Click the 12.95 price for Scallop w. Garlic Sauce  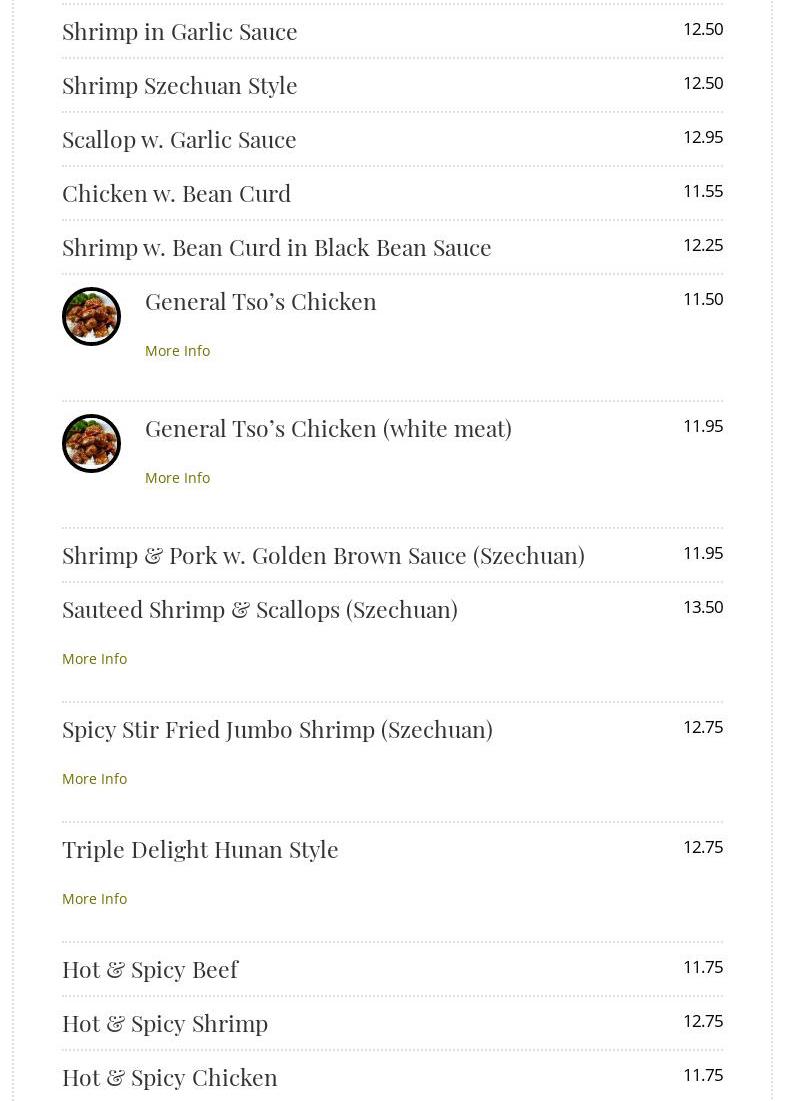coord(703,137)
